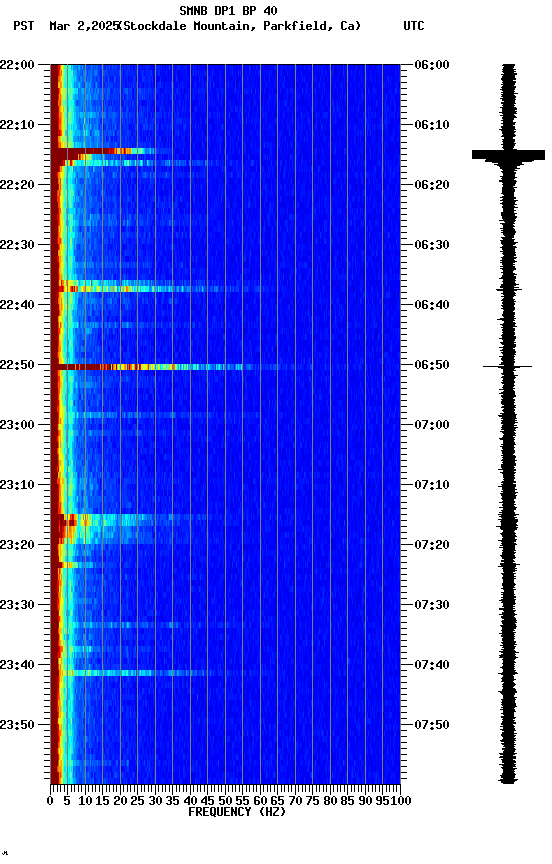Image resolution: width=552 pixels, height=864 pixels.
Task: Click the '40' Hz frequency axis label
Action: pos(190,801)
